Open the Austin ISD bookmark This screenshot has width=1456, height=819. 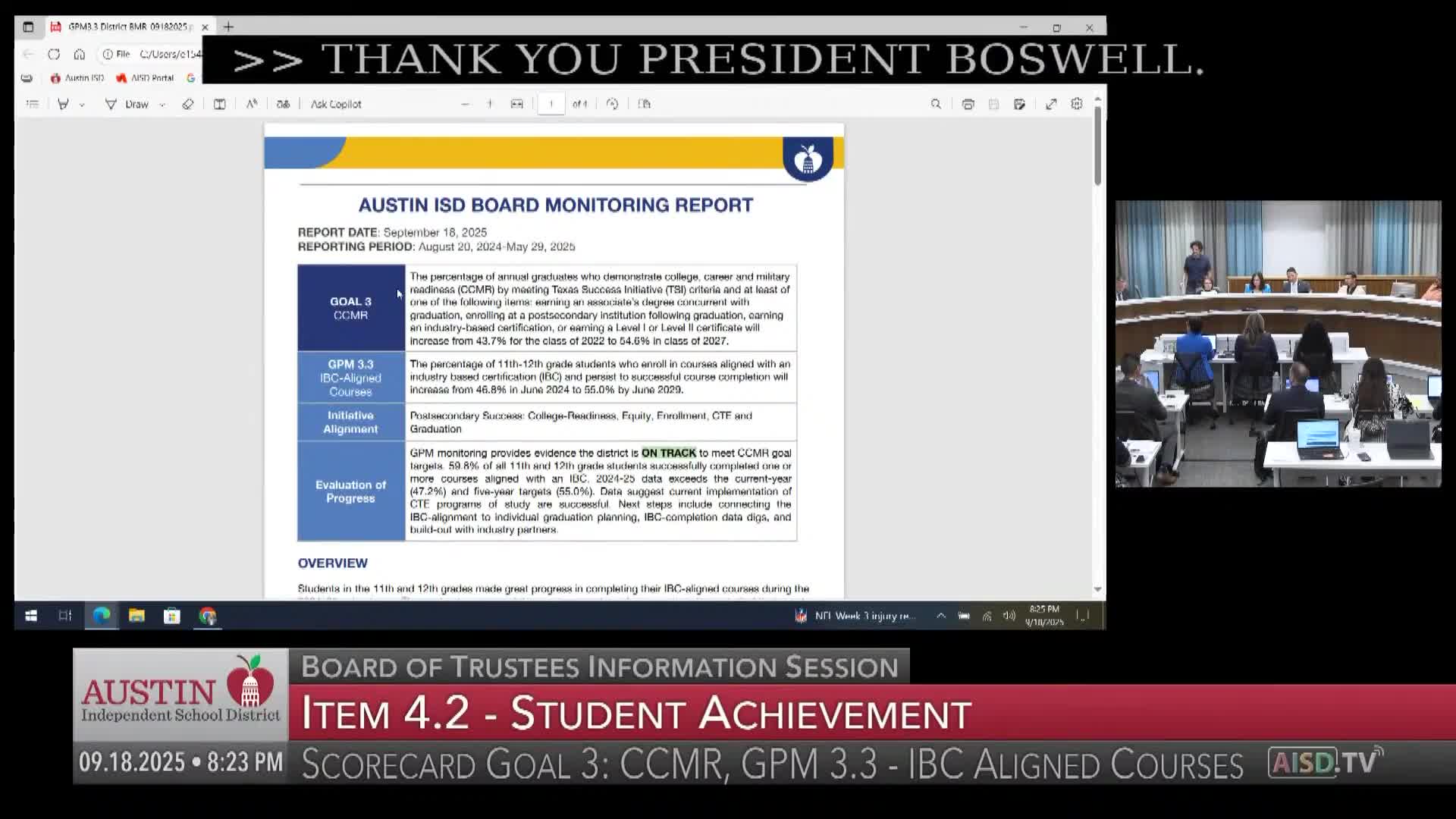click(x=77, y=78)
